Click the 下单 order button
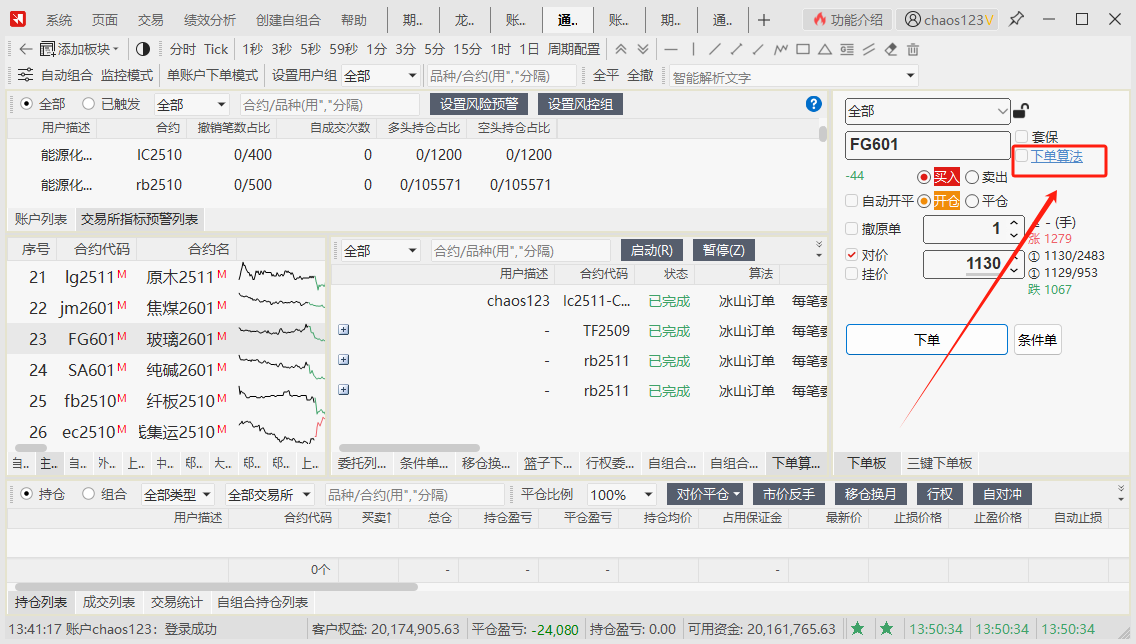Image resolution: width=1136 pixels, height=644 pixels. coord(926,340)
